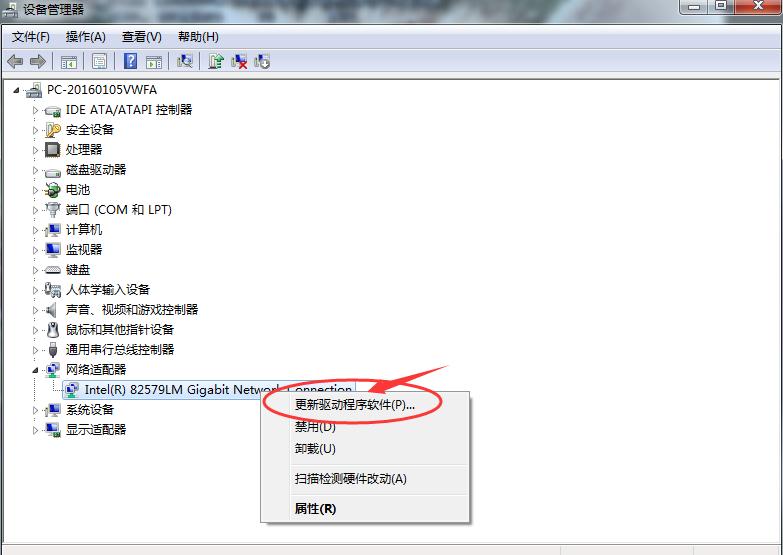Click the Forward arrow toolbar icon
The width and height of the screenshot is (783, 555).
[38, 61]
